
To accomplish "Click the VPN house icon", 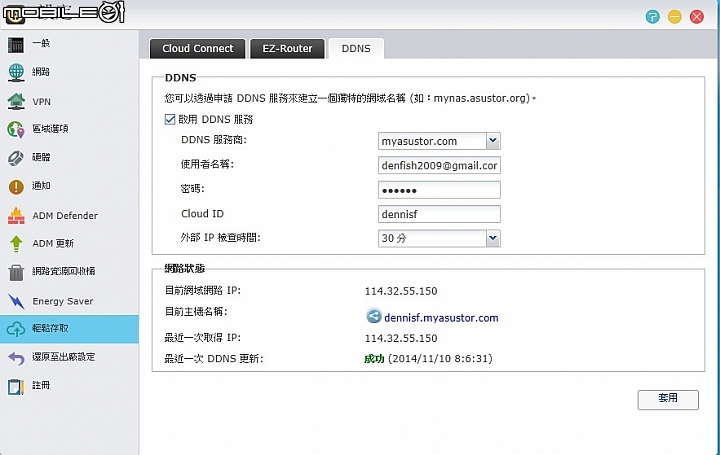I will (x=16, y=101).
